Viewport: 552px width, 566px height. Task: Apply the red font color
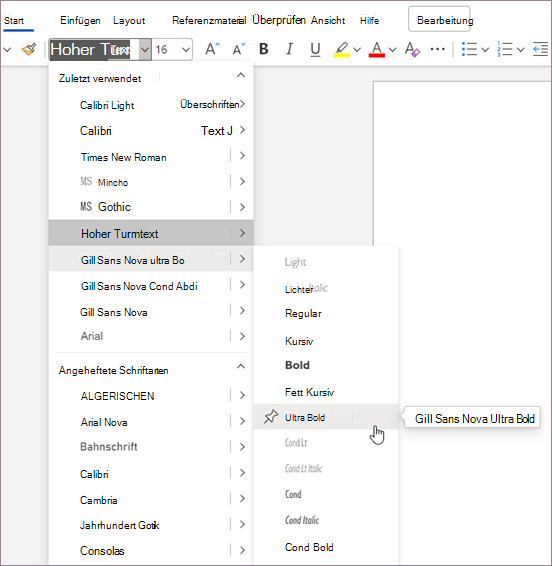pos(377,49)
